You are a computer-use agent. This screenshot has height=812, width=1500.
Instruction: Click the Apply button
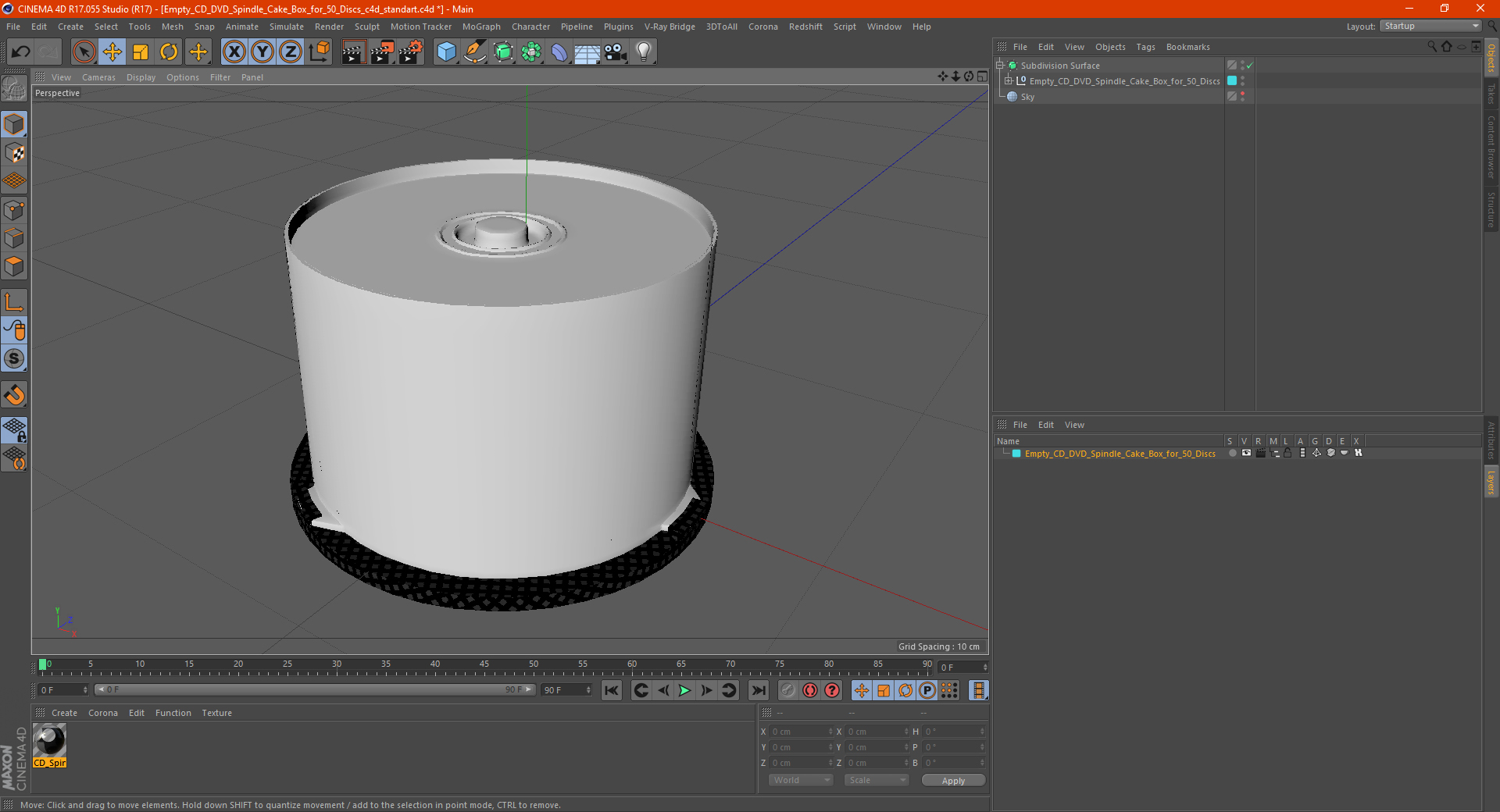[x=953, y=781]
